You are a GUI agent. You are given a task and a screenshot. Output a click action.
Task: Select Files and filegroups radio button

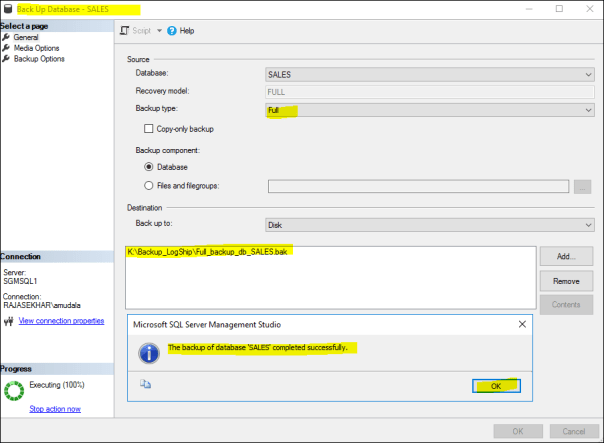click(x=149, y=185)
